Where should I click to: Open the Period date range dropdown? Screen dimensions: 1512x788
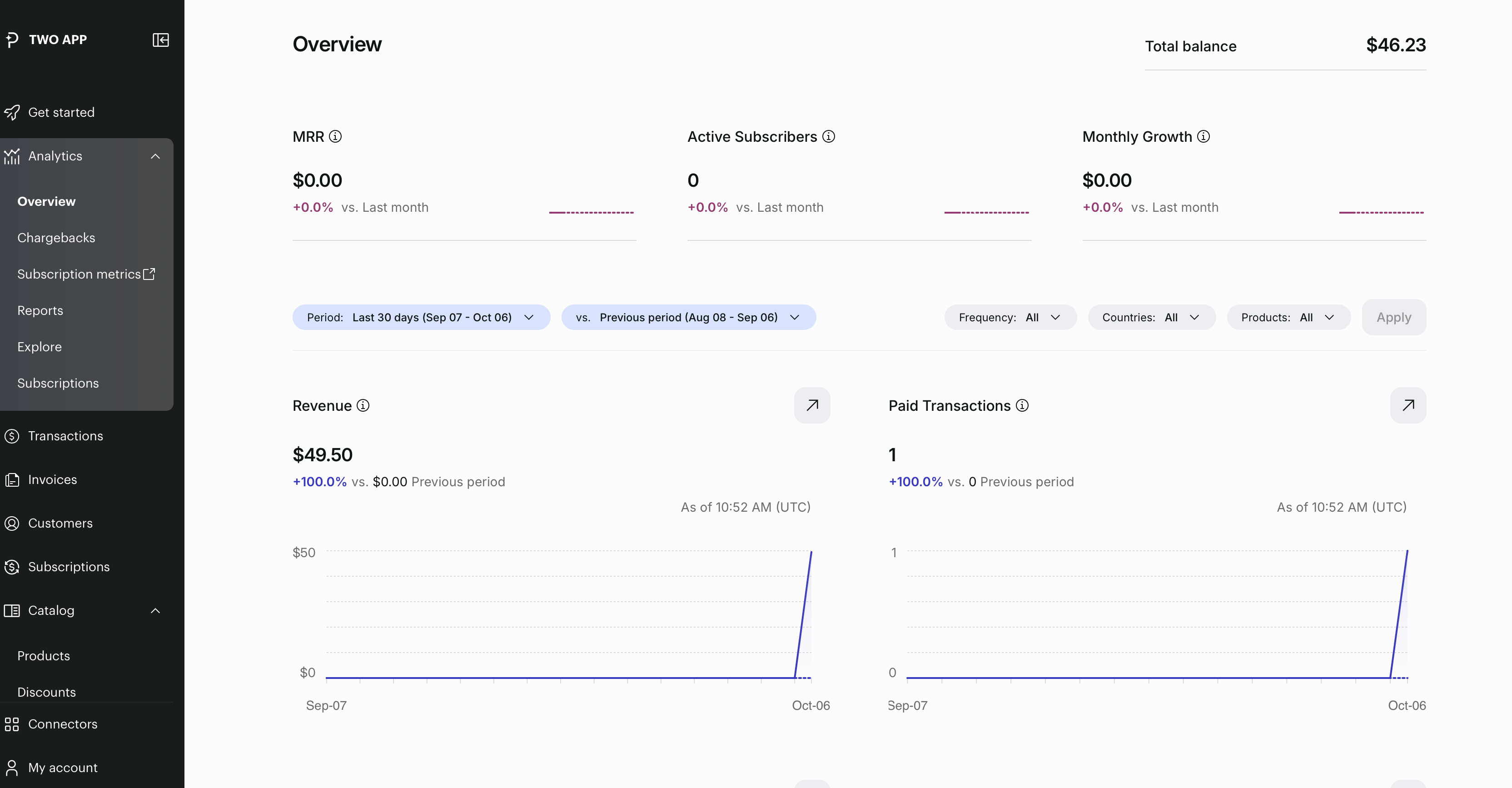[421, 317]
